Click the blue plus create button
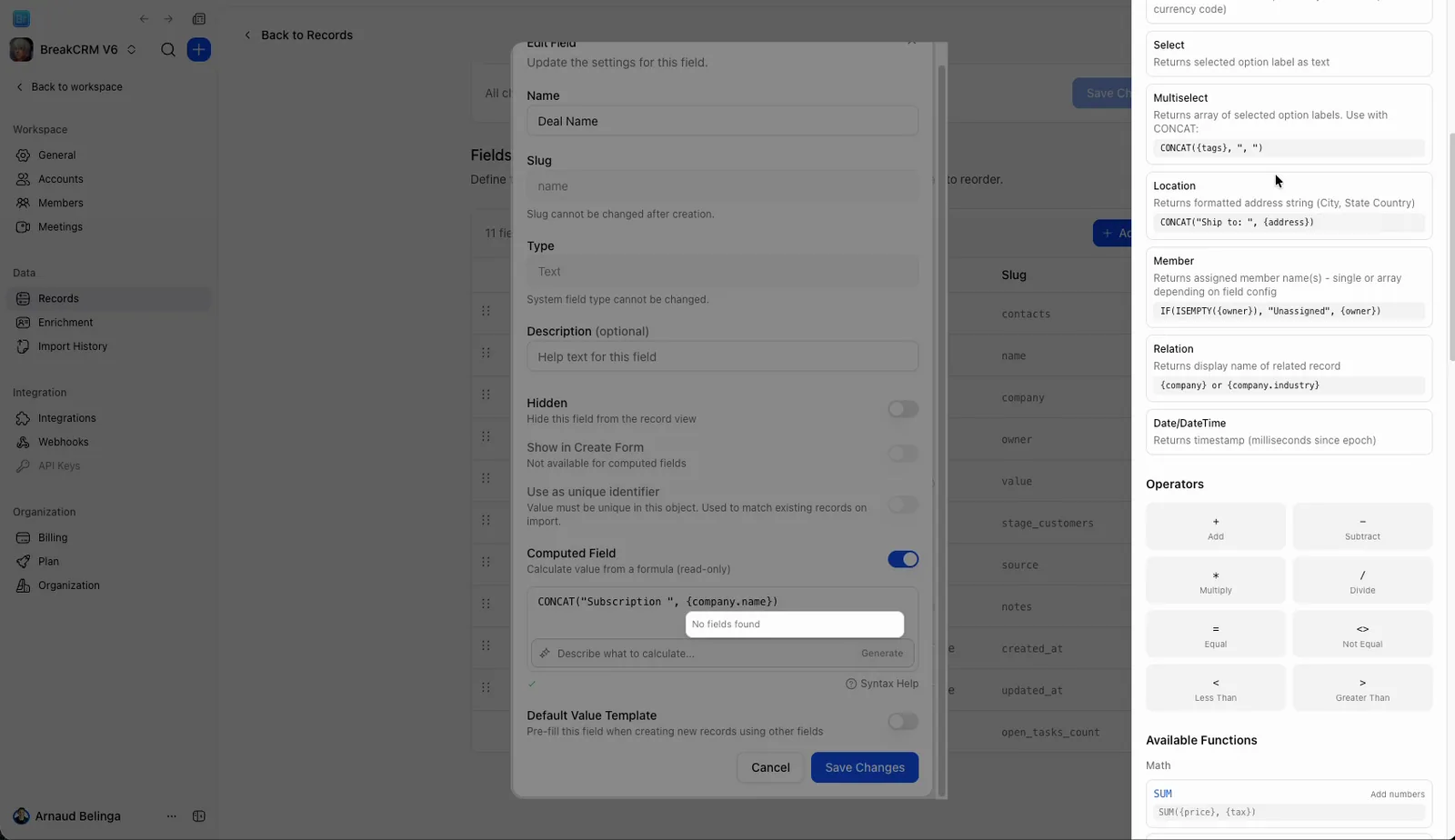The image size is (1455, 840). (x=198, y=50)
